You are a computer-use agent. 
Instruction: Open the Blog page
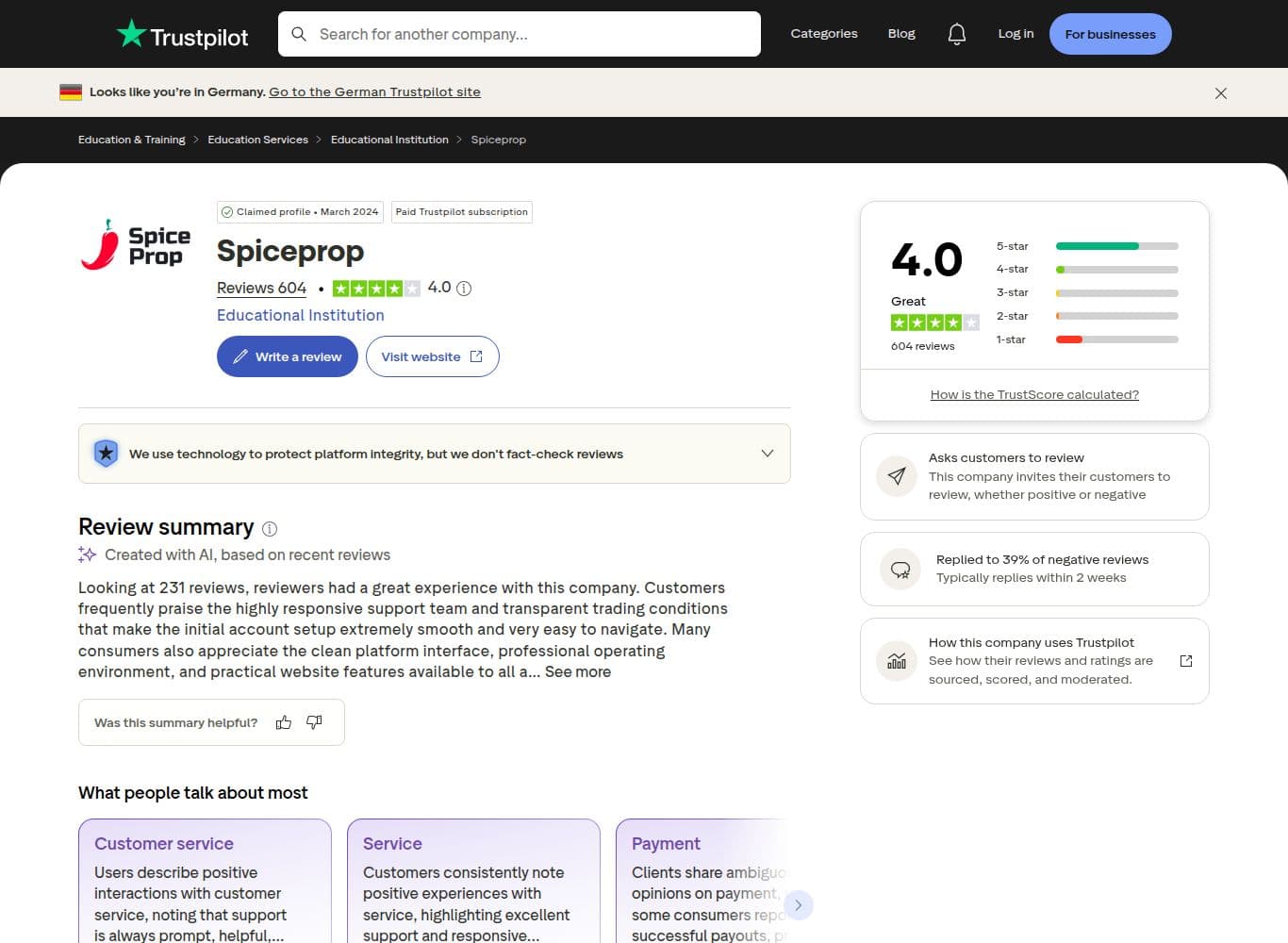coord(901,34)
